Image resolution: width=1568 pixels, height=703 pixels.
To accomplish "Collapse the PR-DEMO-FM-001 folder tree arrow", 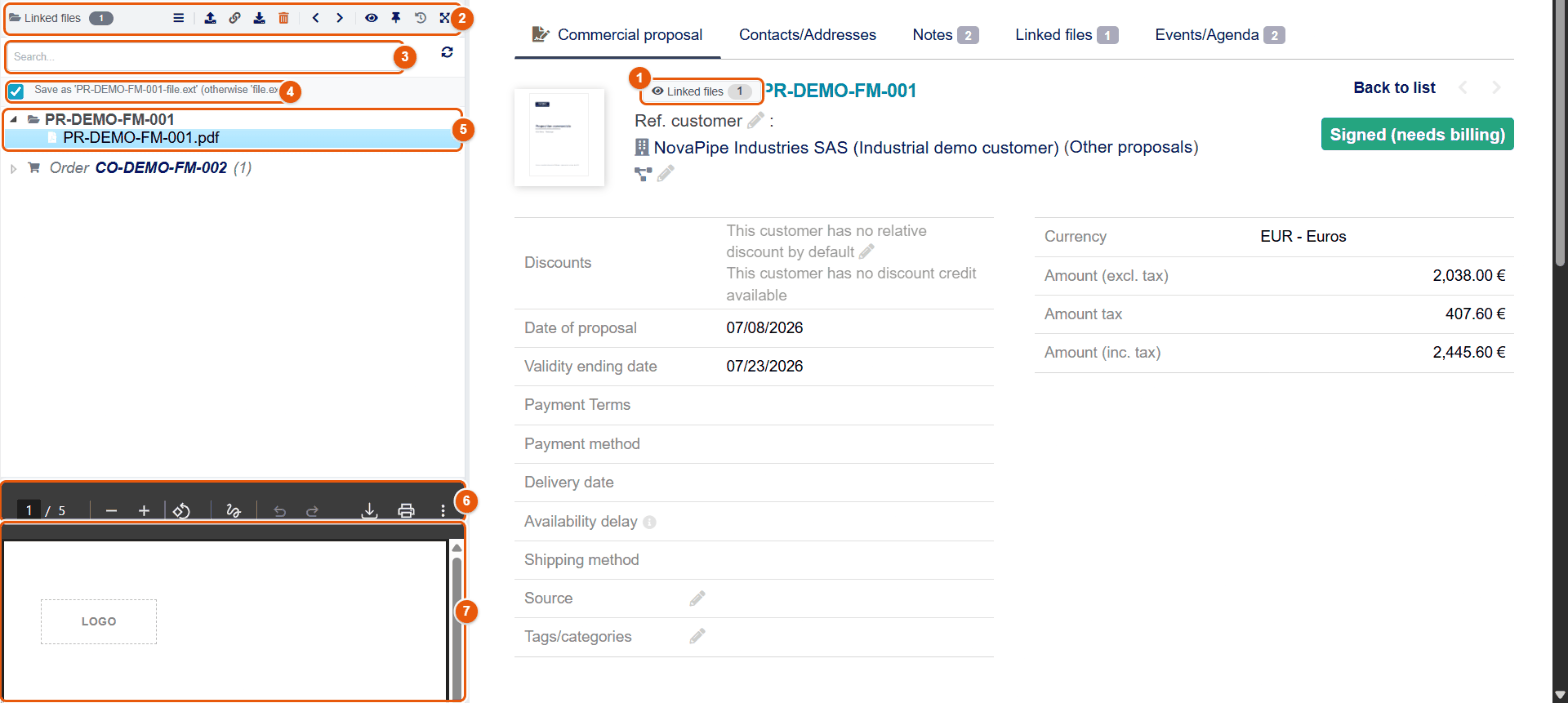I will click(14, 120).
